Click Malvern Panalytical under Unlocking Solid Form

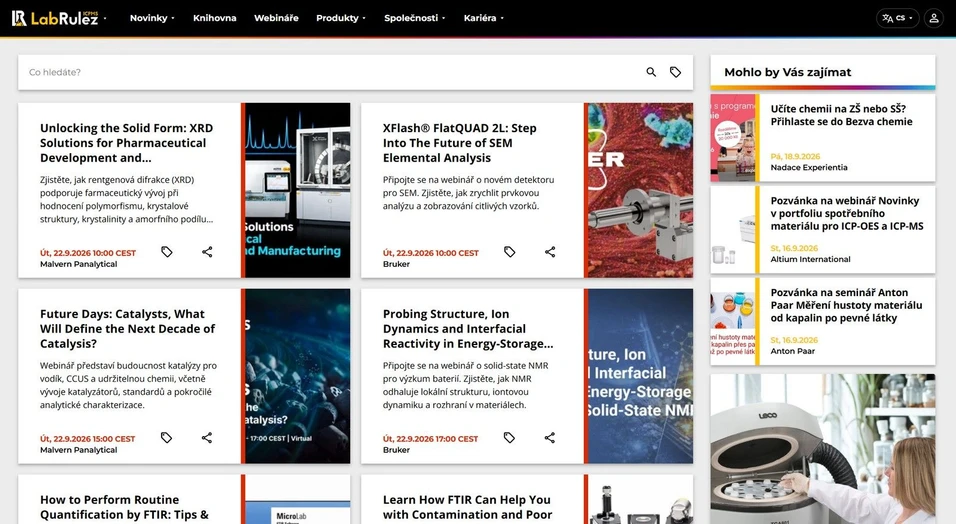pos(79,264)
